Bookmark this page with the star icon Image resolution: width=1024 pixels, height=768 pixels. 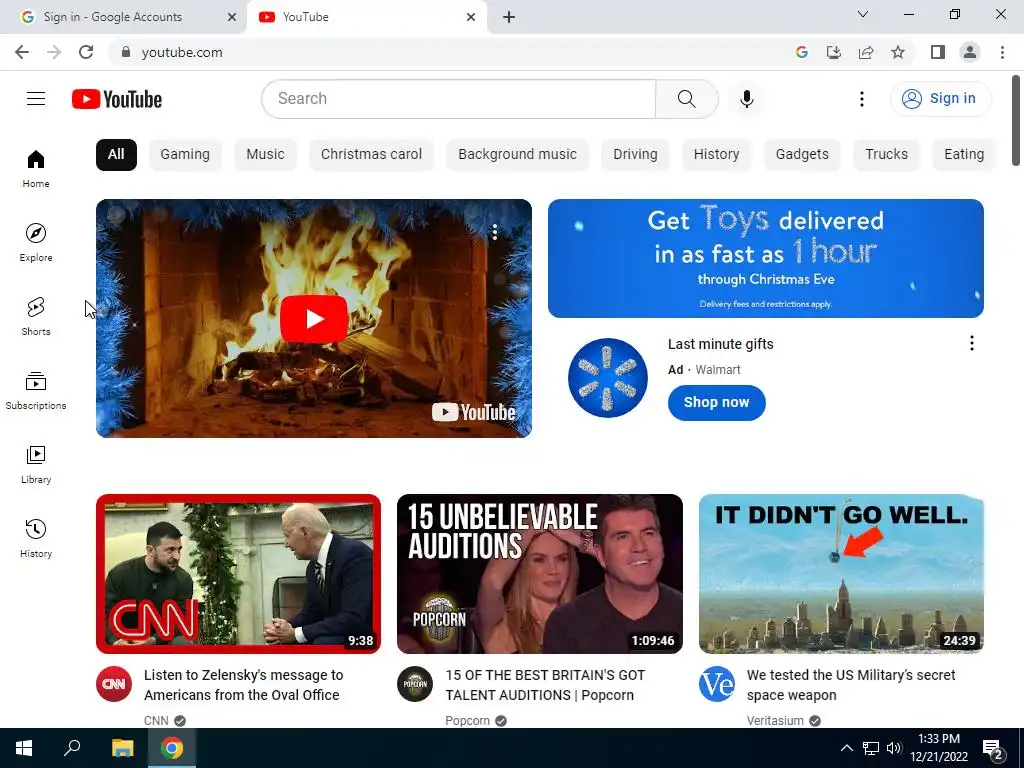click(898, 52)
